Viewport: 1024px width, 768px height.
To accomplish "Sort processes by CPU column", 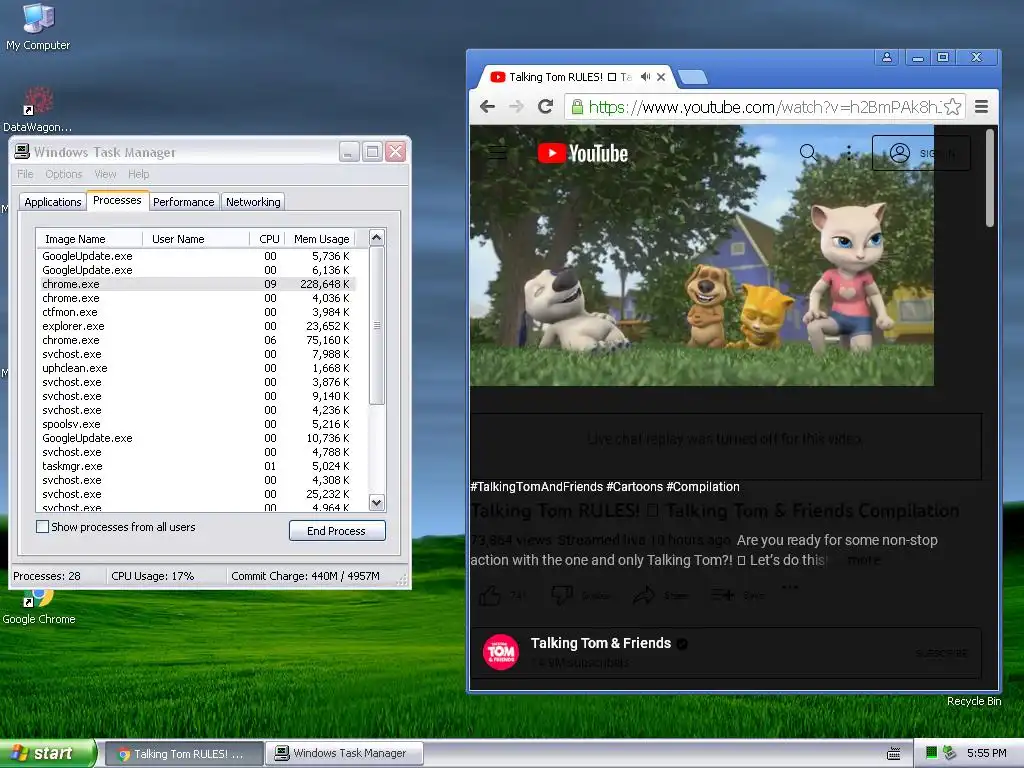I will coord(267,239).
